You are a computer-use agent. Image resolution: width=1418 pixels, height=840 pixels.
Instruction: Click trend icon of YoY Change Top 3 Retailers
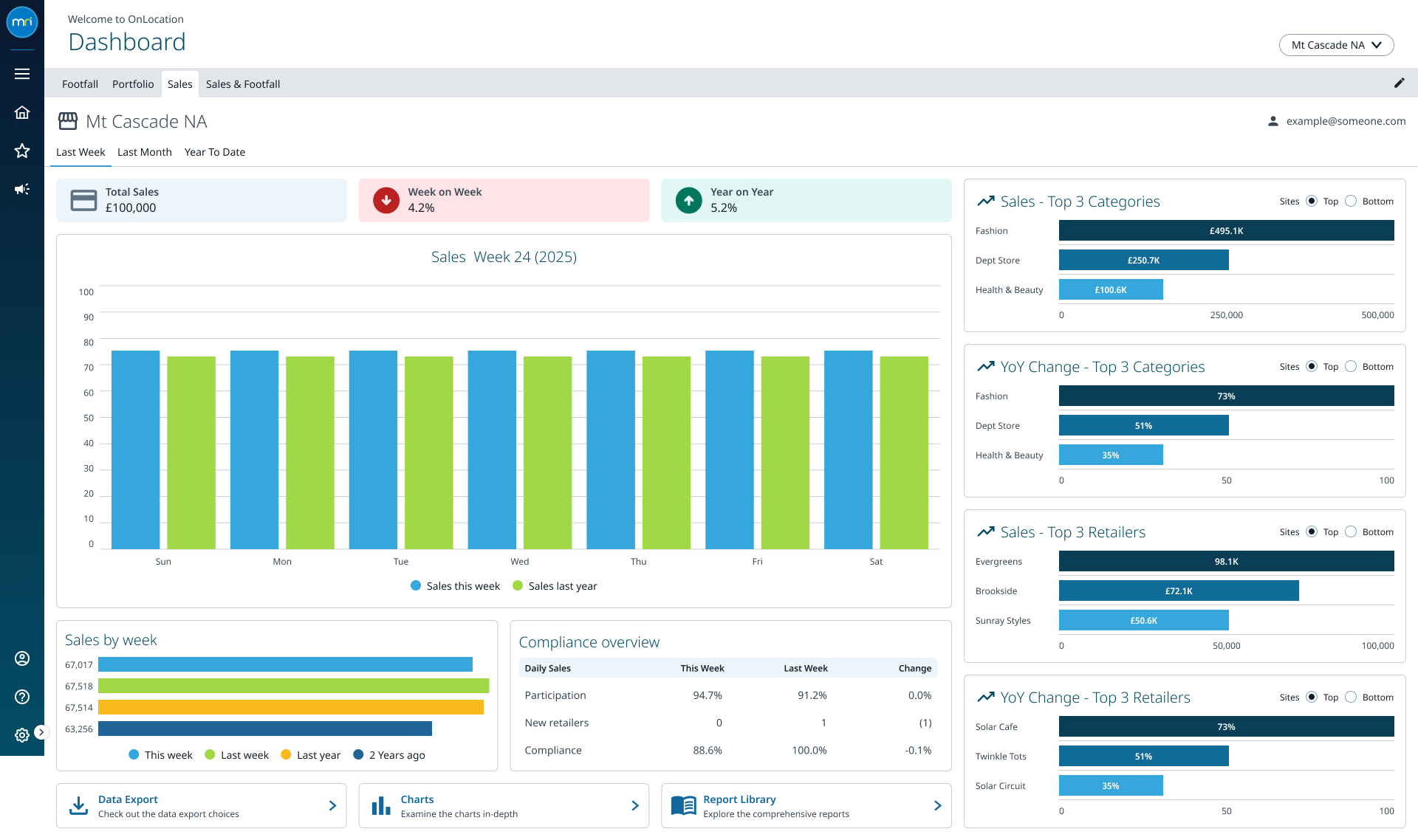pos(986,697)
